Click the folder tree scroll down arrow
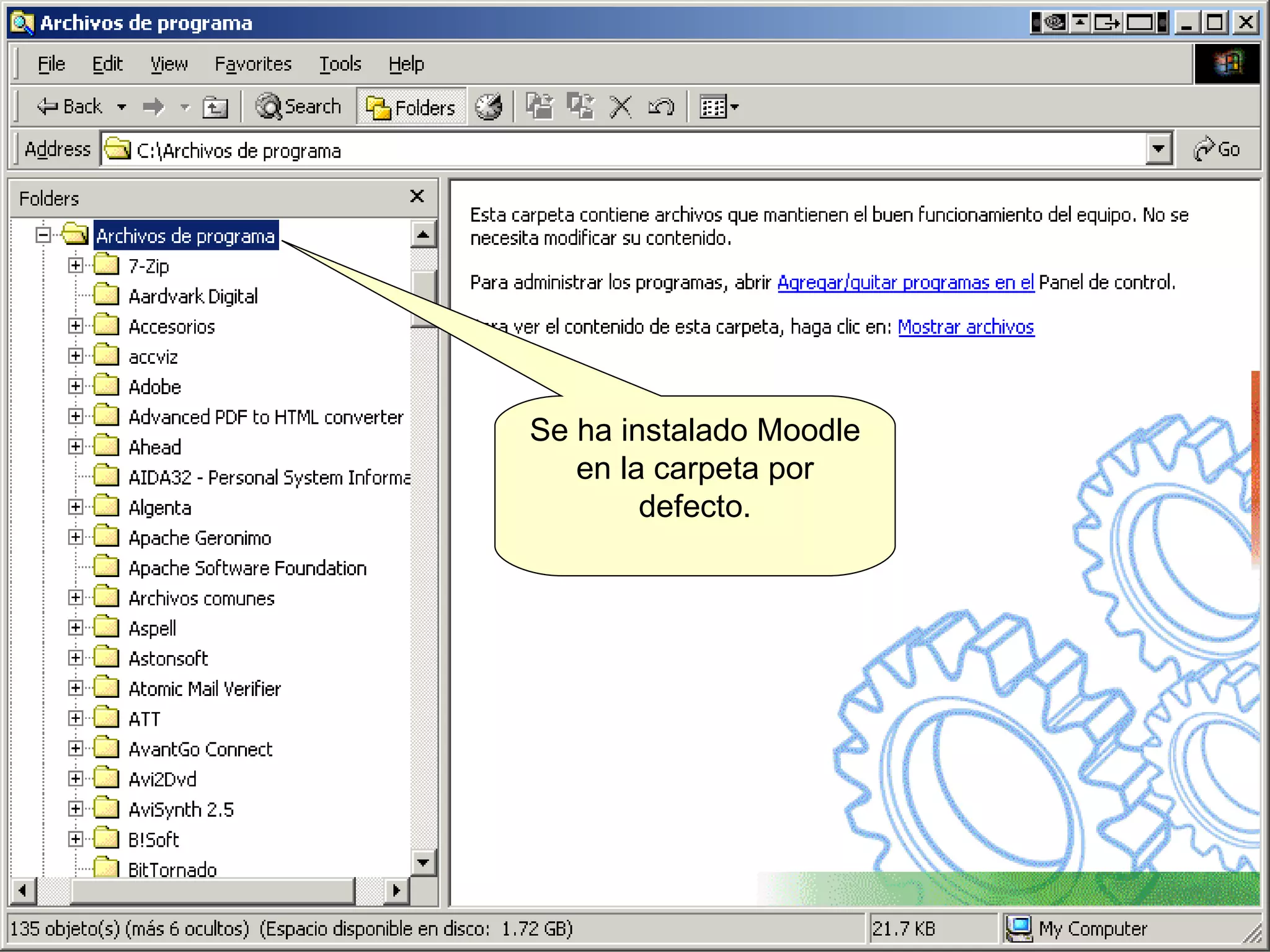The image size is (1270, 952). coord(424,862)
